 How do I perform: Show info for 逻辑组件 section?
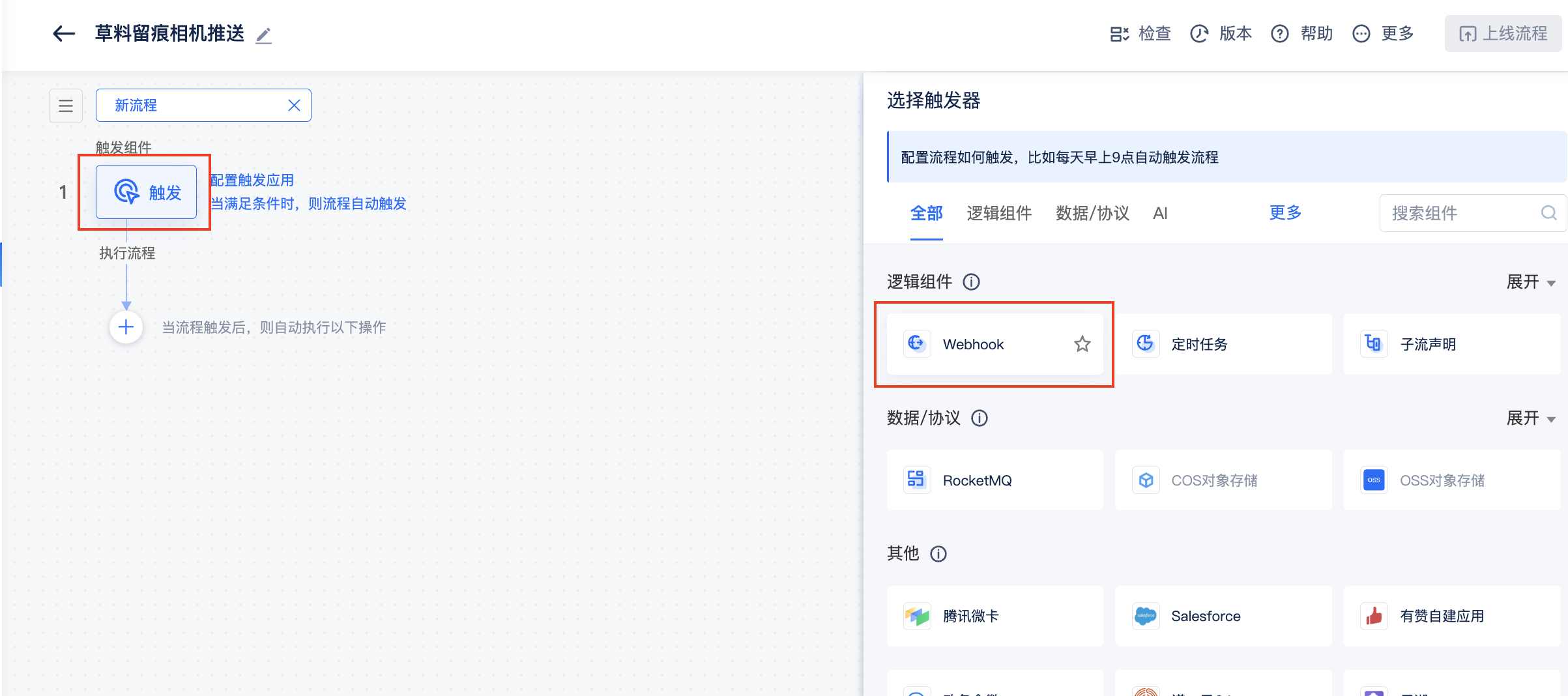pyautogui.click(x=971, y=282)
